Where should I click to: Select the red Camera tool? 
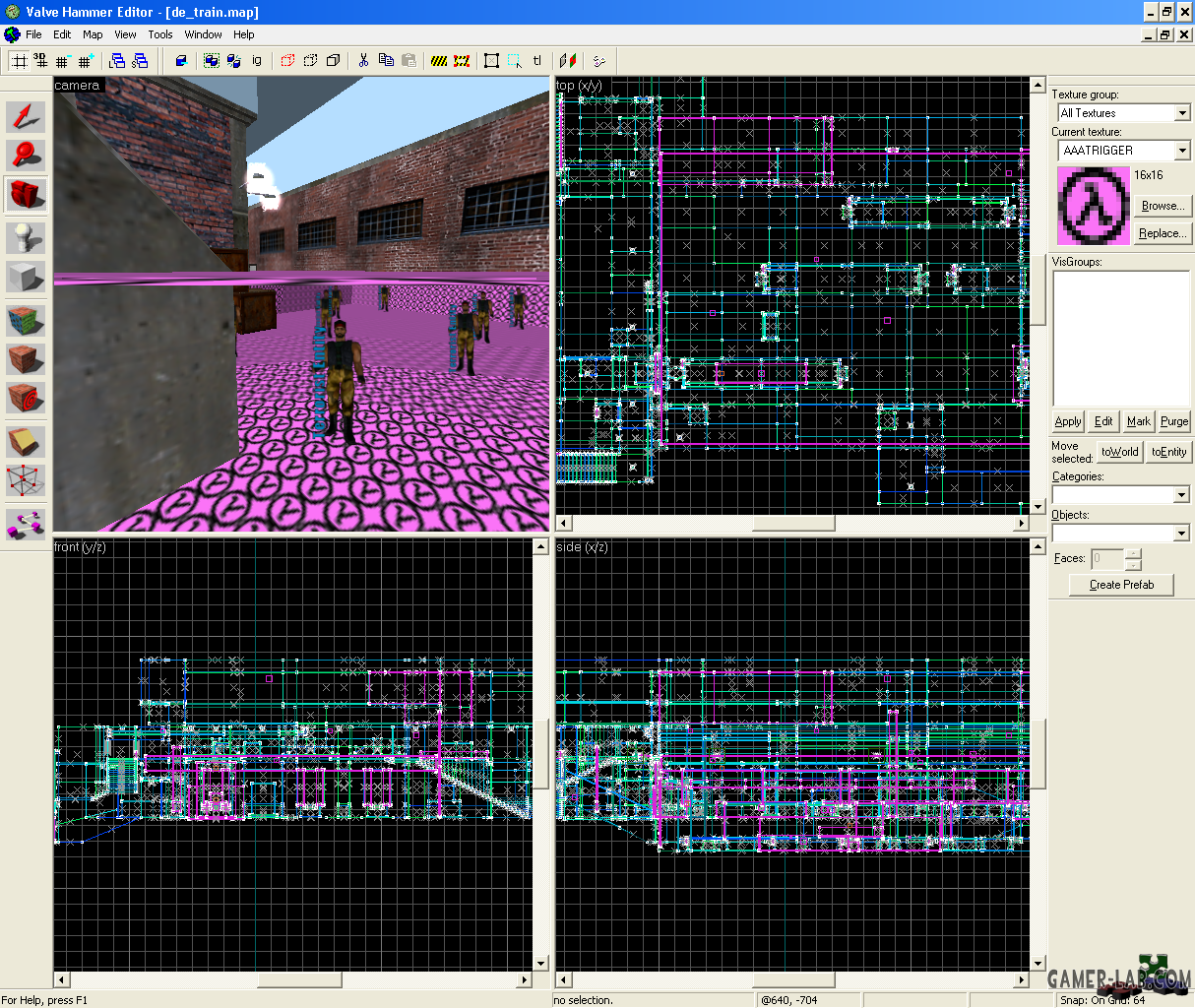[26, 195]
